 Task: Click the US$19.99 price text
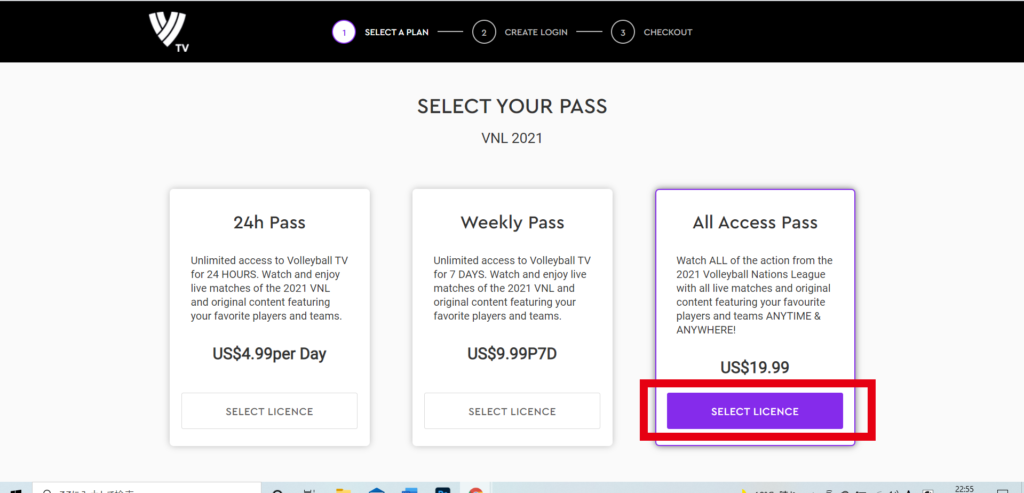(x=754, y=367)
